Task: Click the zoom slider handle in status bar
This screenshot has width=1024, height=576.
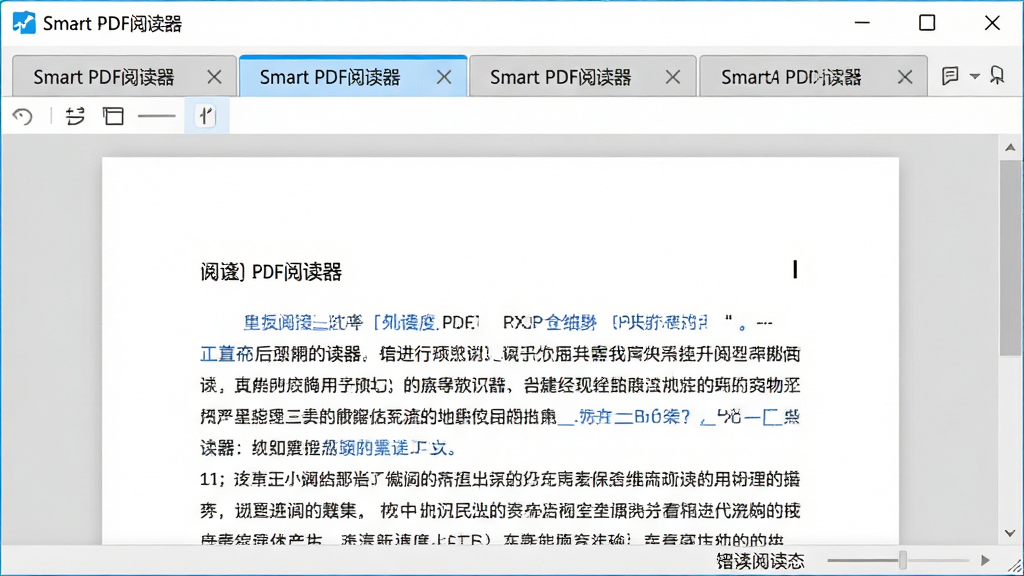Action: click(903, 560)
